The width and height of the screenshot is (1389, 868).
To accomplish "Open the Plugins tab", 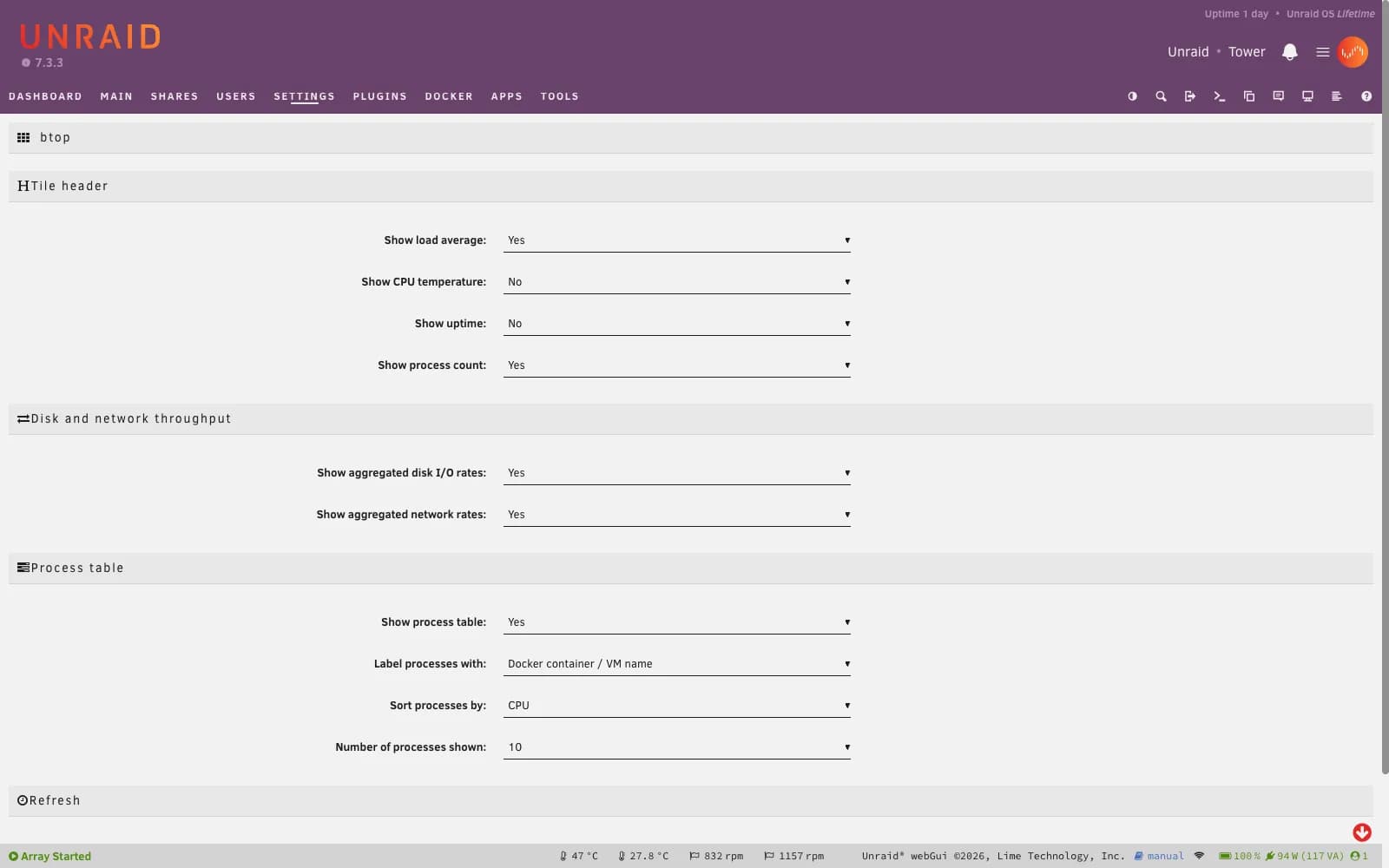I will click(x=379, y=96).
